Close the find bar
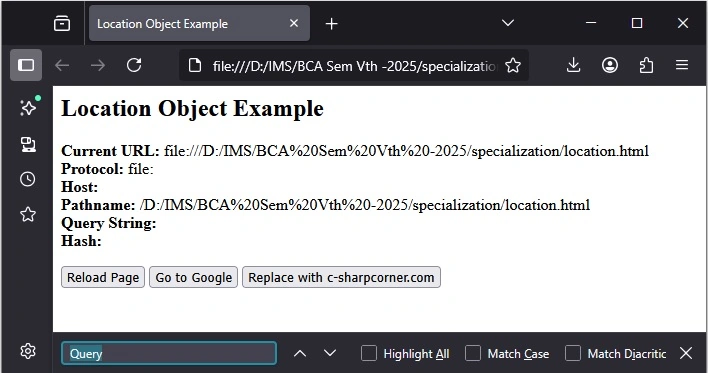 [x=686, y=353]
